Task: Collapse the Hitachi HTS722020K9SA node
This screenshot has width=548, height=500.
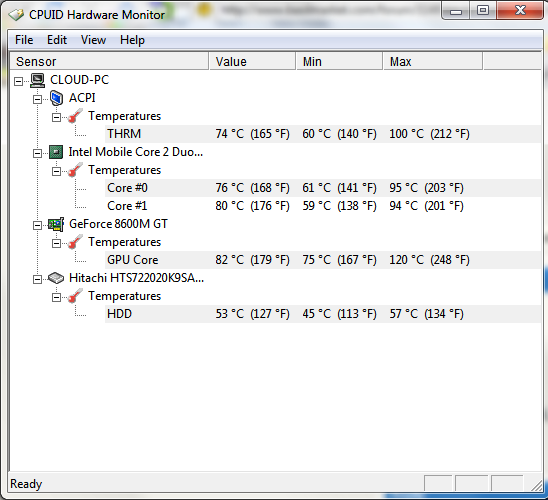Action: point(37,280)
